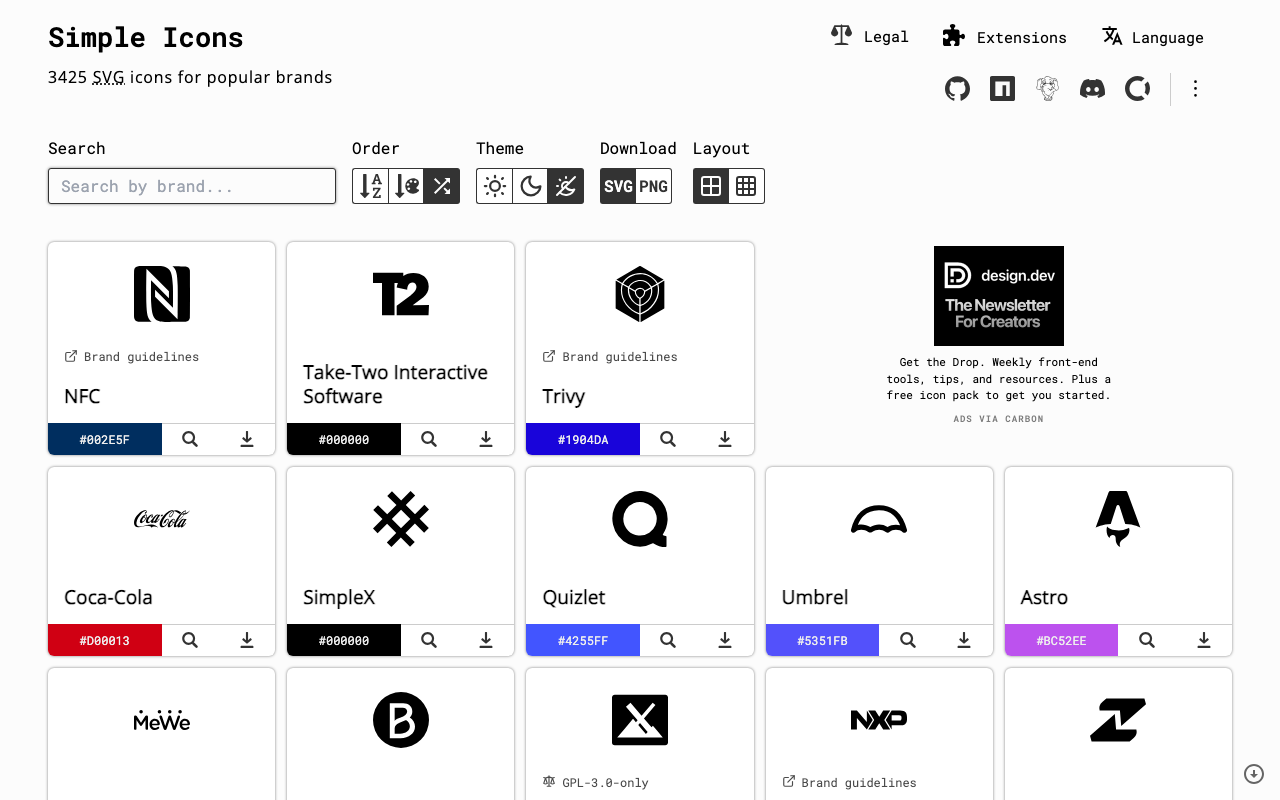
Task: Open NFC Brand guidelines link
Action: [132, 357]
